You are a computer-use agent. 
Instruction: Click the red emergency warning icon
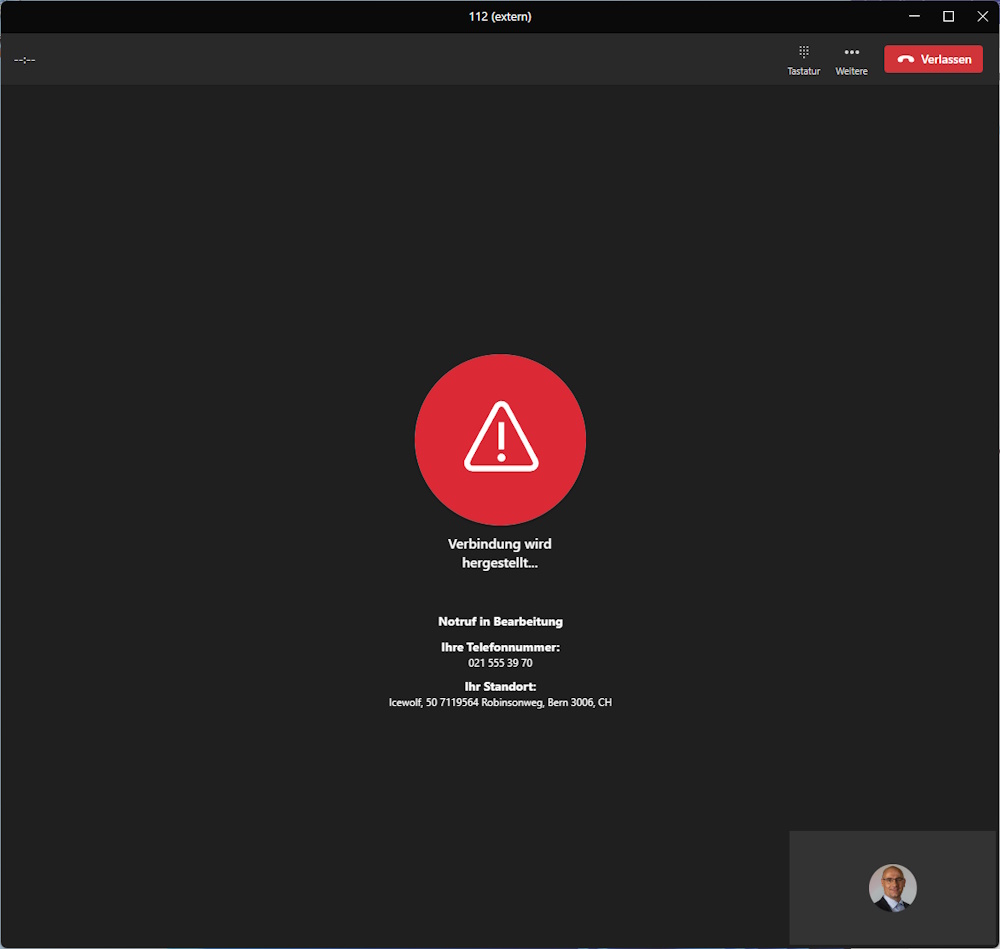click(501, 439)
